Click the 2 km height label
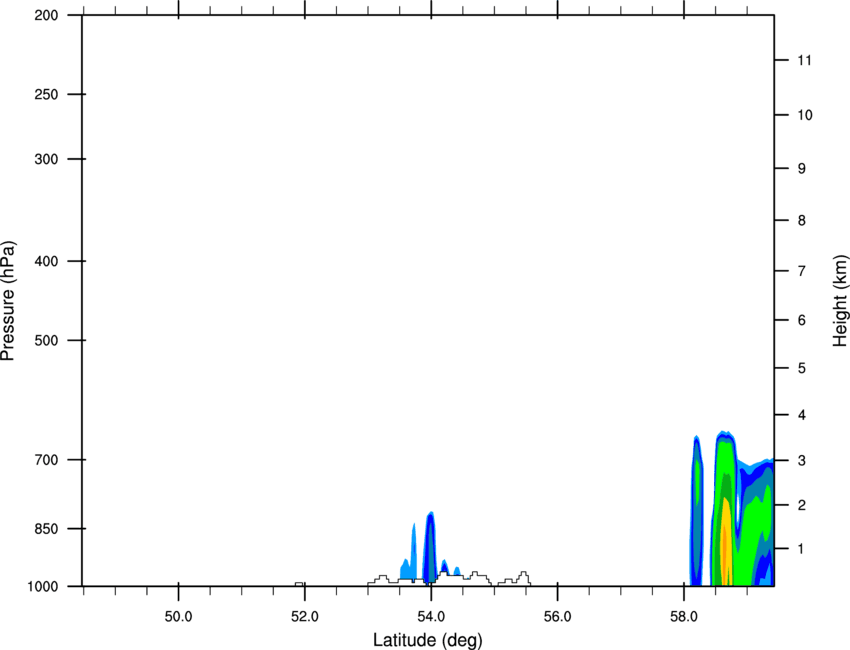Viewport: 850px width, 650px height. coord(802,505)
